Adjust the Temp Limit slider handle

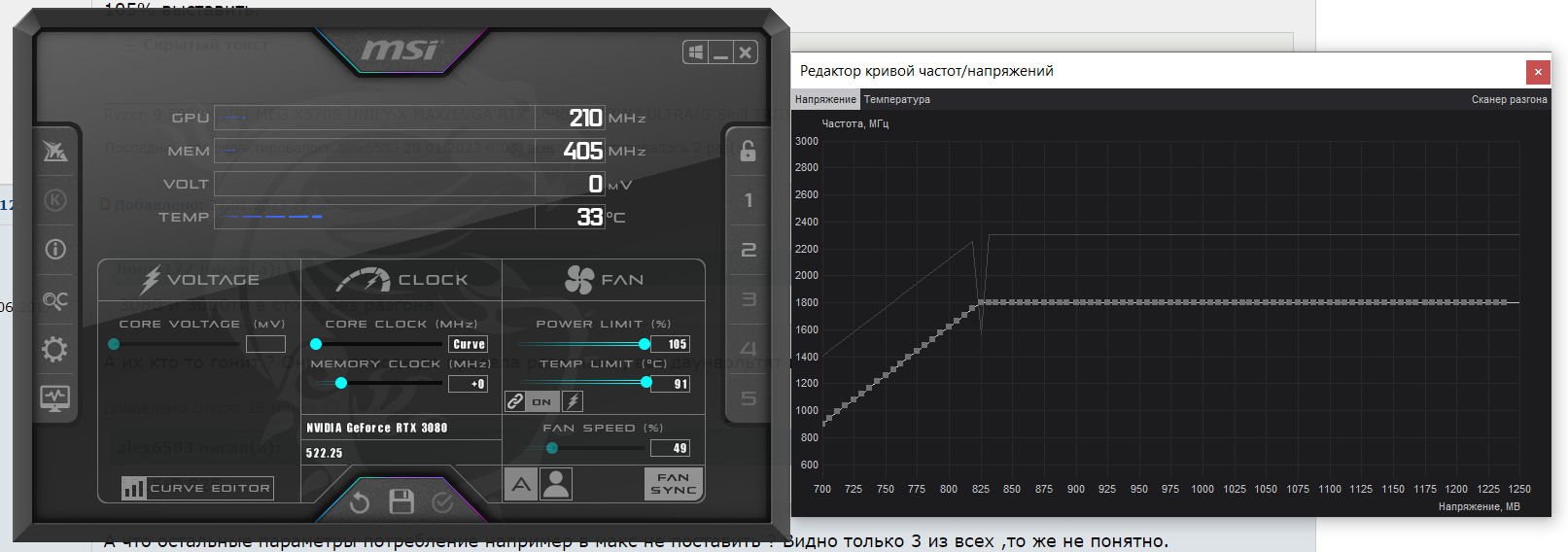(x=646, y=383)
